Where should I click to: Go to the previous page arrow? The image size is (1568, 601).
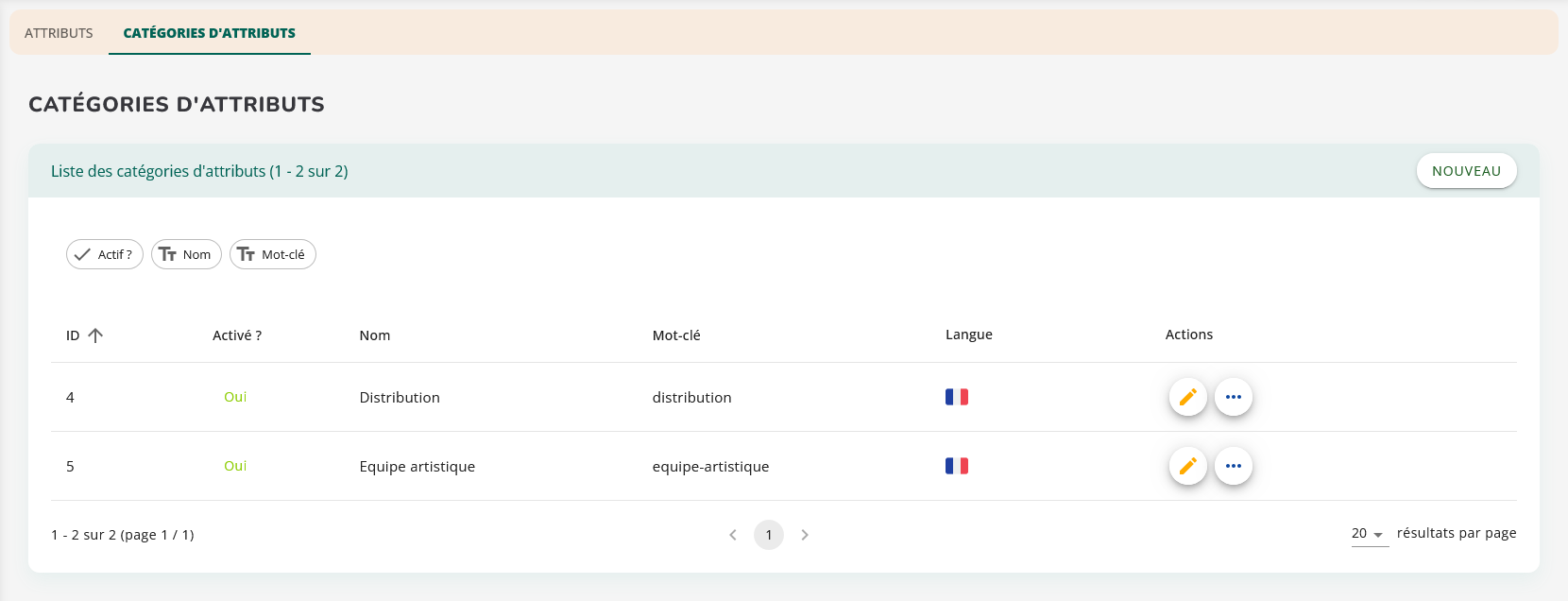pyautogui.click(x=733, y=535)
